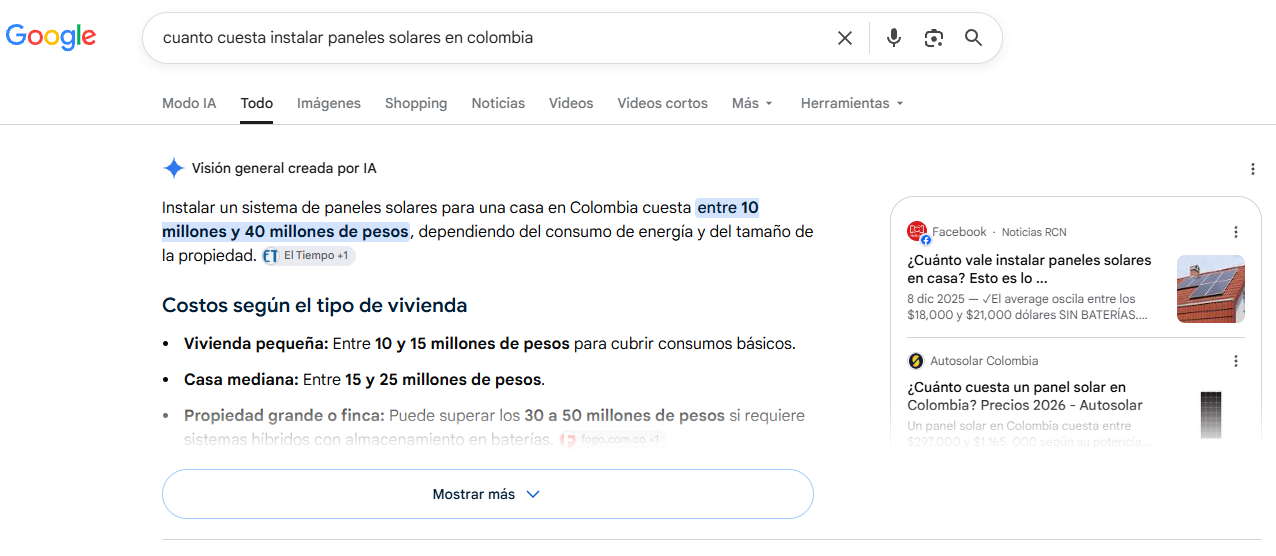
Task: Click the 'Vivienda pequeña:' bullet text
Action: coord(256,343)
